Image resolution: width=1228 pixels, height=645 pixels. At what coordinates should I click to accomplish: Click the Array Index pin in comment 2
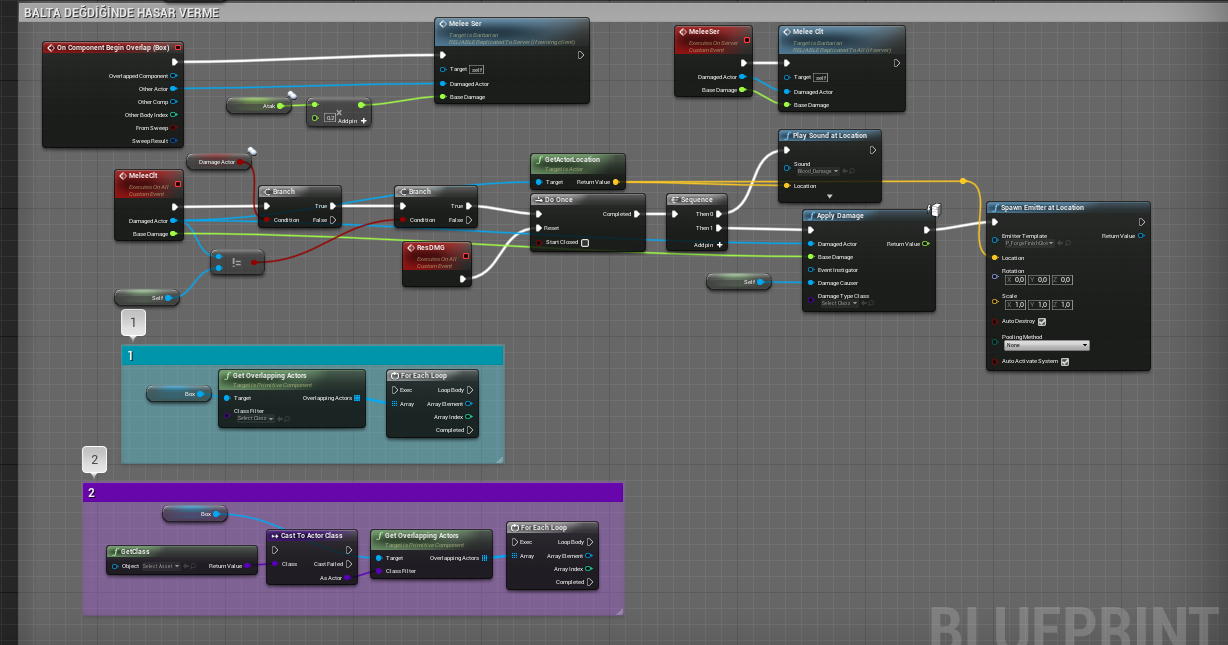coord(589,569)
